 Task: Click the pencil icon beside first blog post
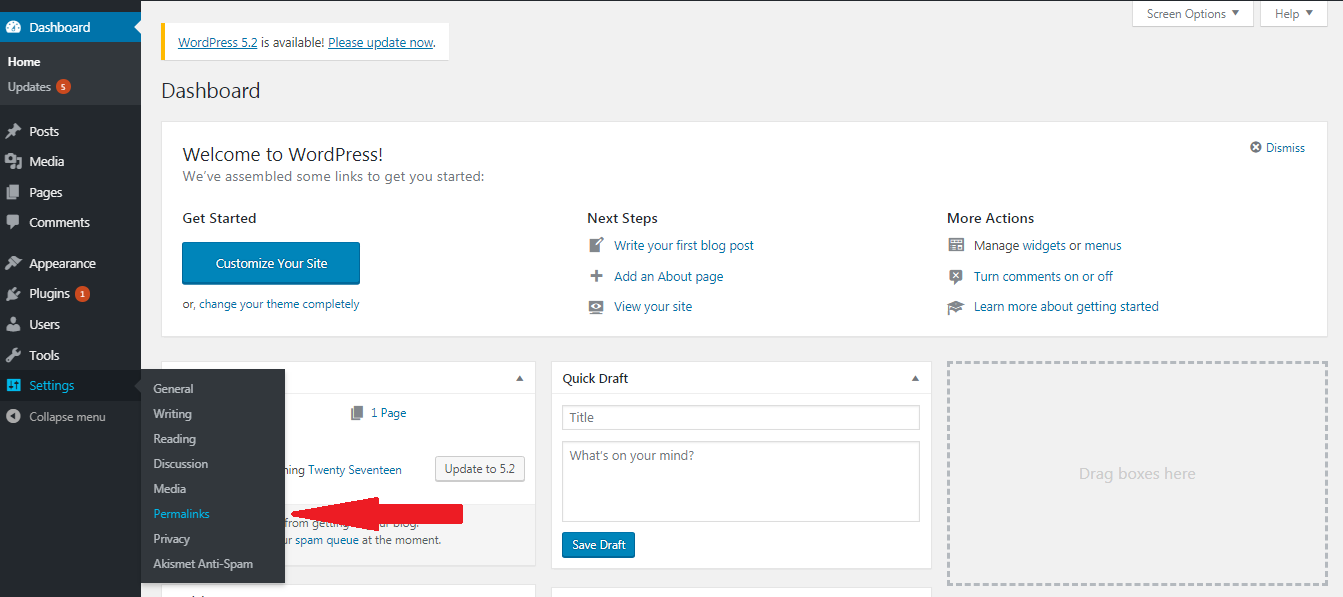pyautogui.click(x=597, y=245)
